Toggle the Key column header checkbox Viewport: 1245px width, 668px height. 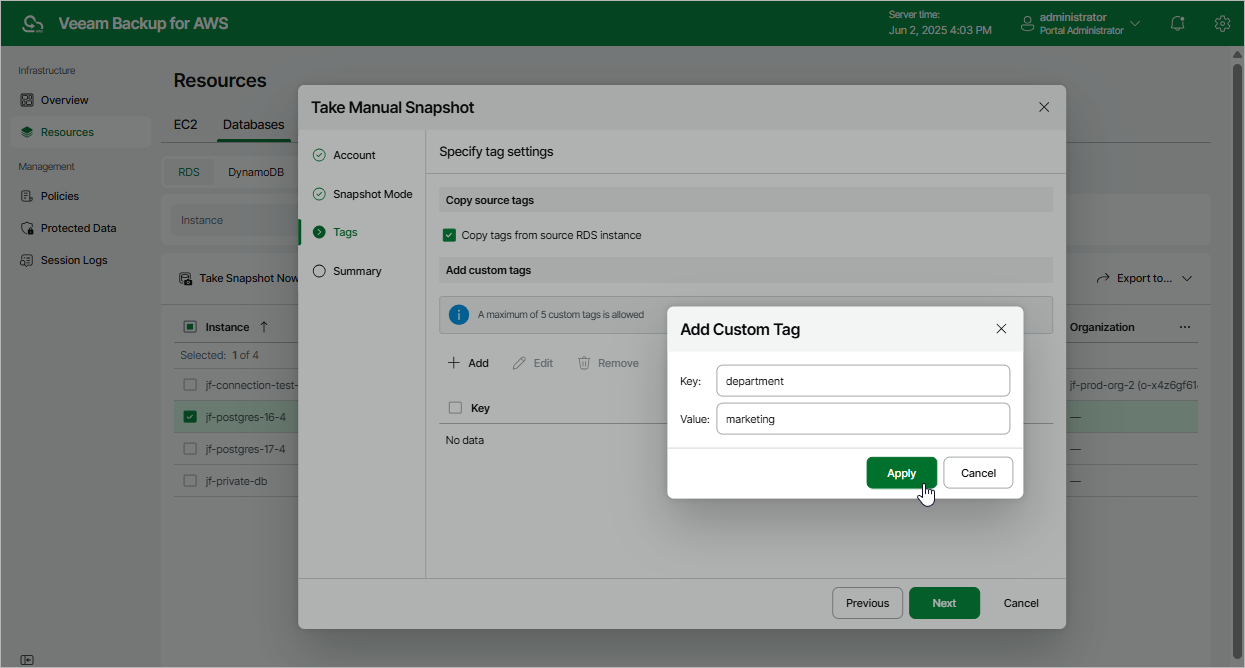[455, 408]
